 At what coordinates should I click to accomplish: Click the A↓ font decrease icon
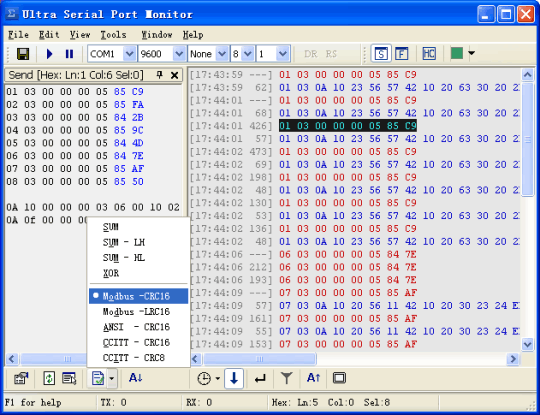(135, 378)
